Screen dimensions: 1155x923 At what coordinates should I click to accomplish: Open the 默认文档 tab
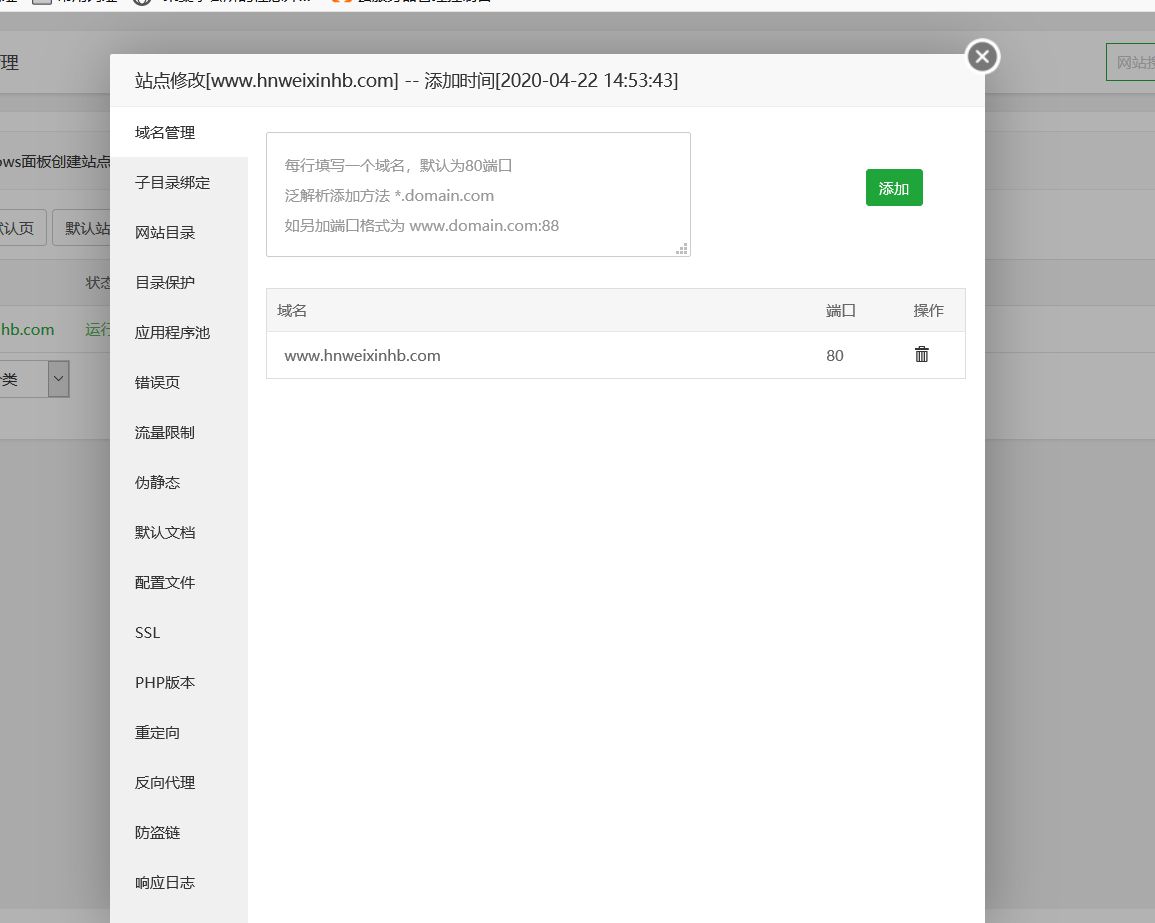pos(179,533)
